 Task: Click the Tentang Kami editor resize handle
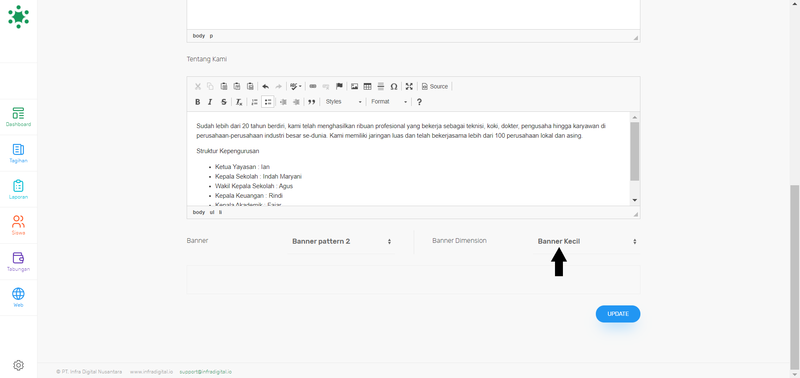[x=636, y=214]
